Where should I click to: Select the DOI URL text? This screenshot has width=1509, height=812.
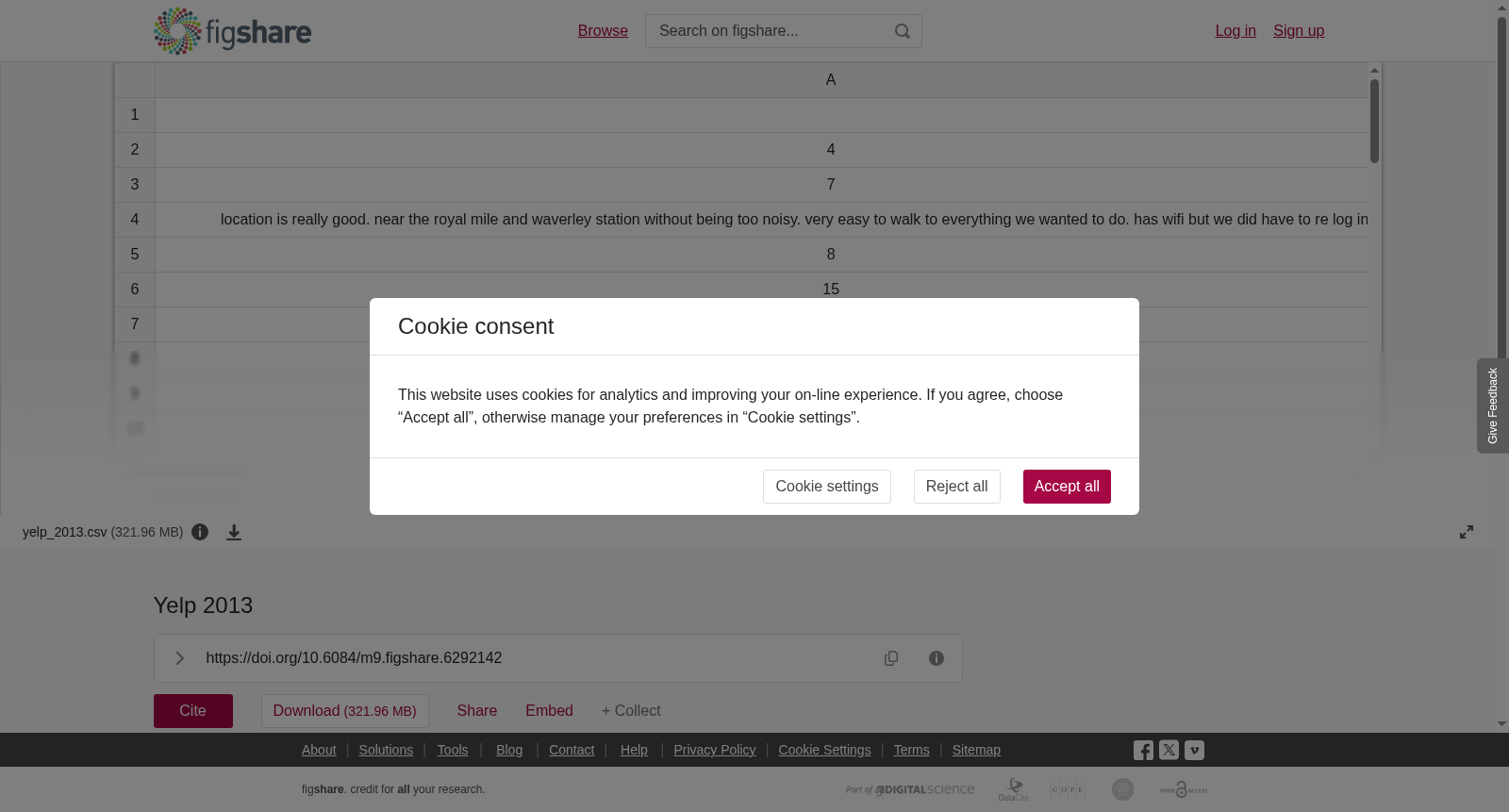click(x=354, y=658)
